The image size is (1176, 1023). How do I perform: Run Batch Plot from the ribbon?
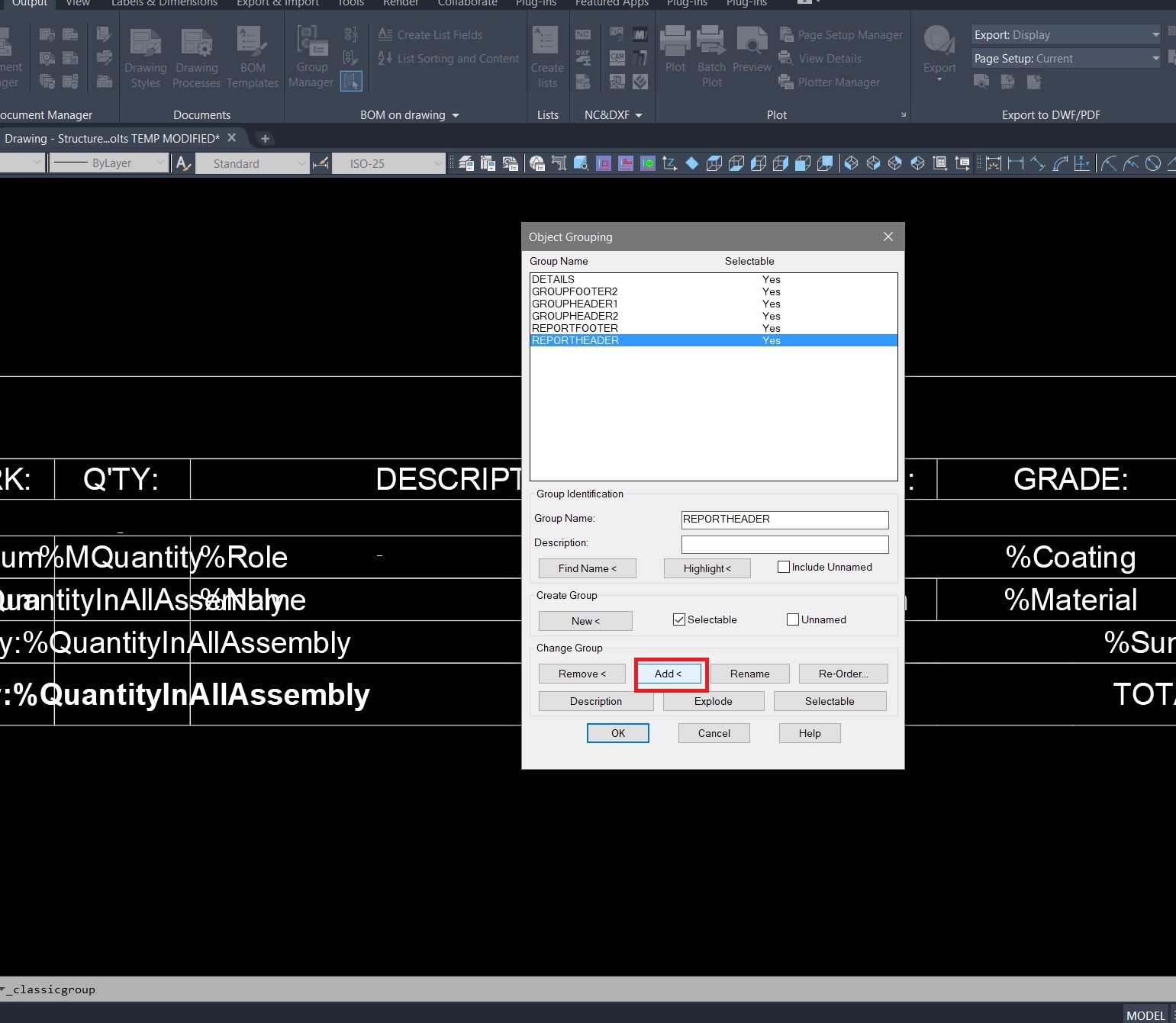pos(711,57)
